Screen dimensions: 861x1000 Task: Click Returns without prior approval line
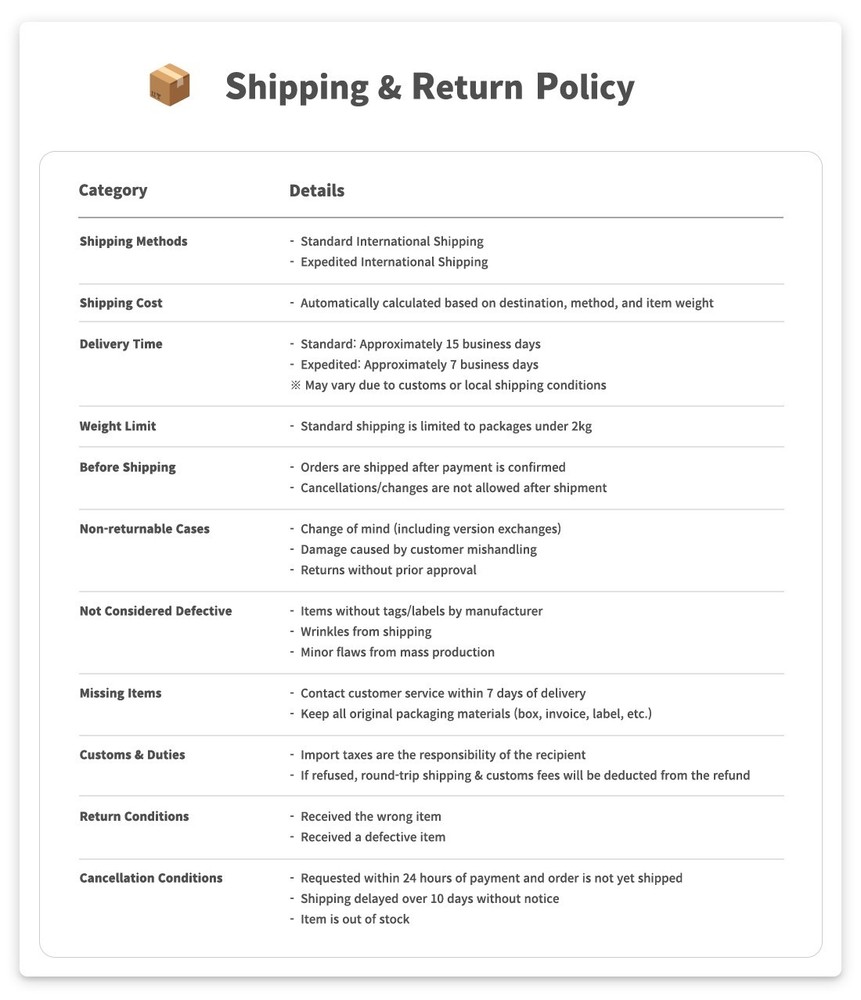point(388,570)
